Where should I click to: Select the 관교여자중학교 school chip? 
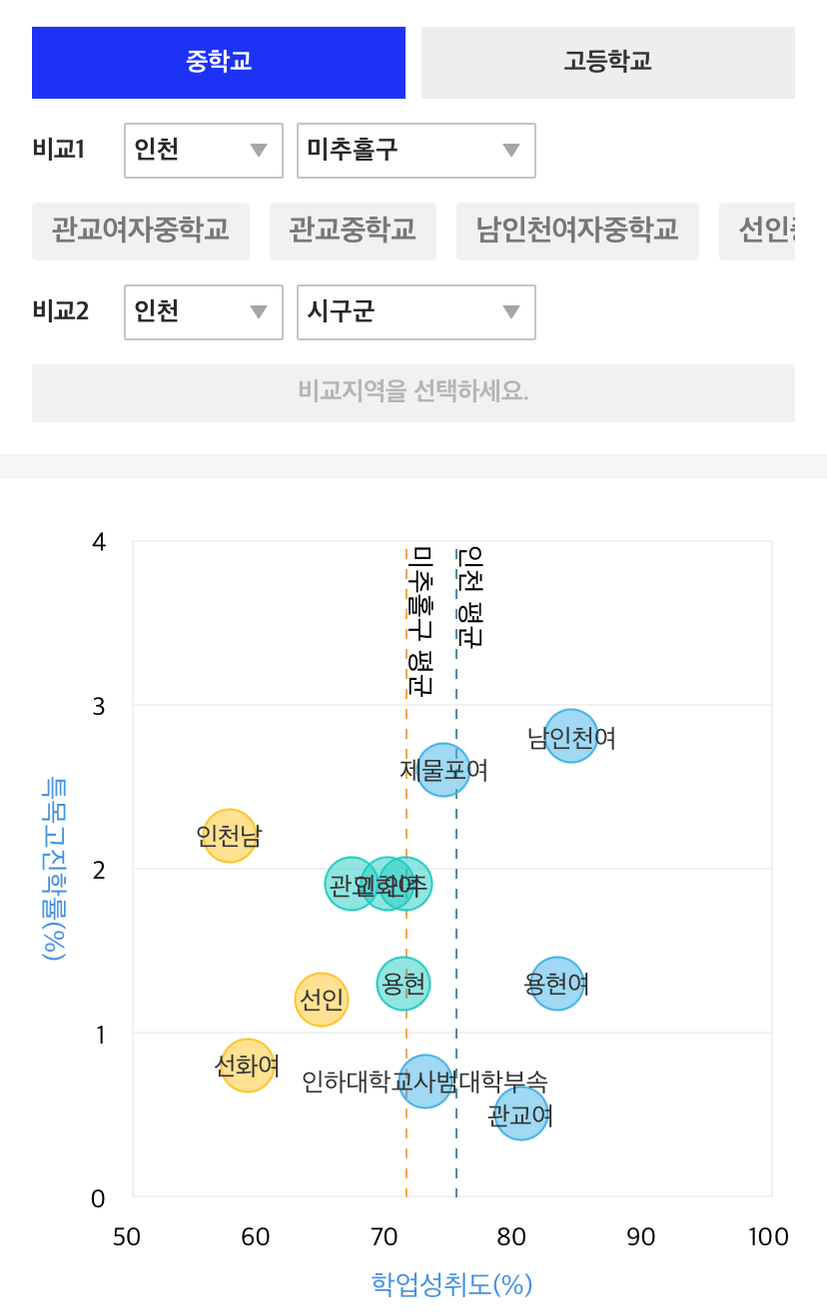[141, 231]
